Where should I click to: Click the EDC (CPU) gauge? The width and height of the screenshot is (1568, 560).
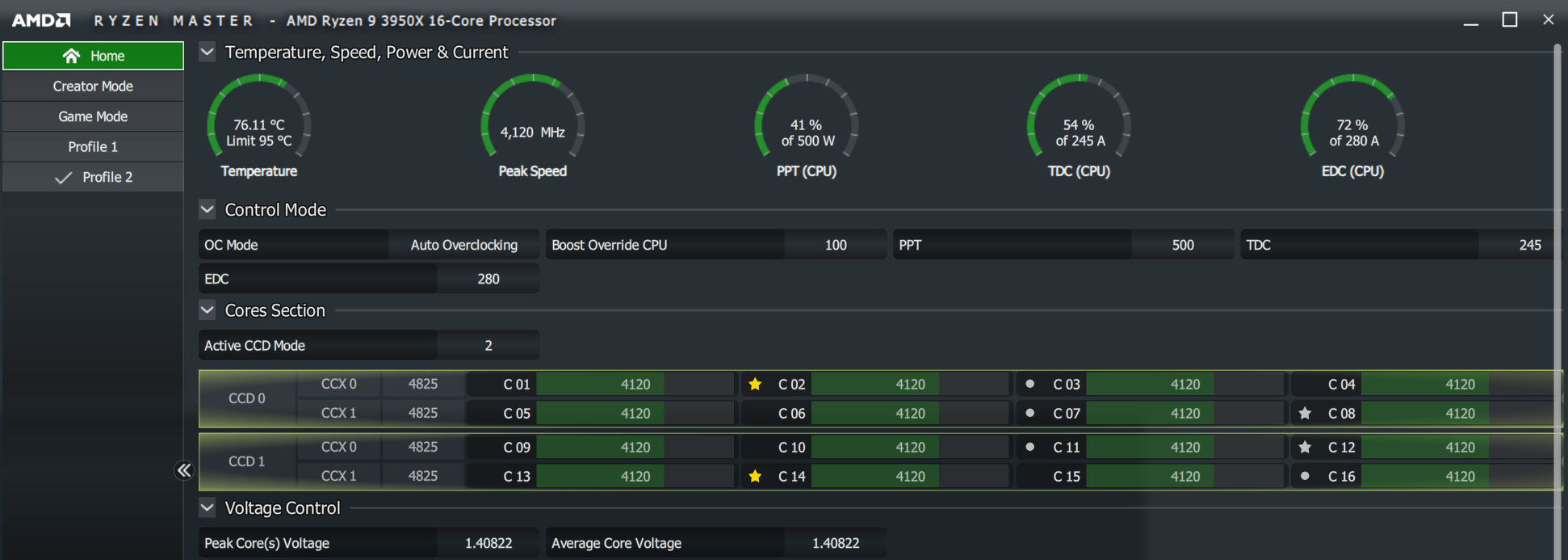[1353, 125]
